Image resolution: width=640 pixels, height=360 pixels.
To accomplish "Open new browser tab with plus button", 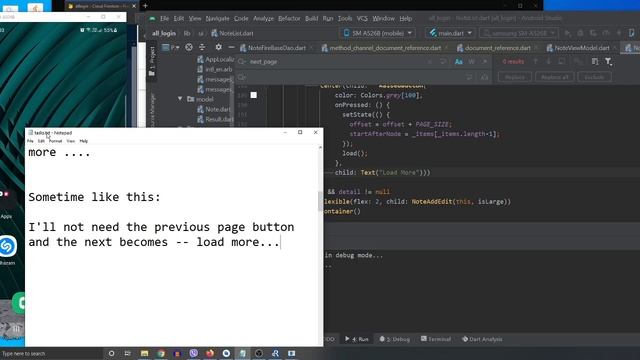I will [x=145, y=6].
